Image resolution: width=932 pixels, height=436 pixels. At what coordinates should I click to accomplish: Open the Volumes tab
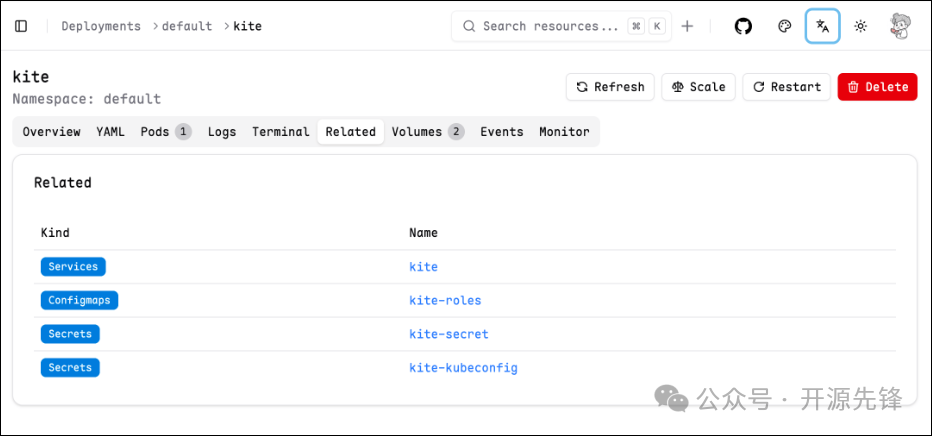coord(427,132)
